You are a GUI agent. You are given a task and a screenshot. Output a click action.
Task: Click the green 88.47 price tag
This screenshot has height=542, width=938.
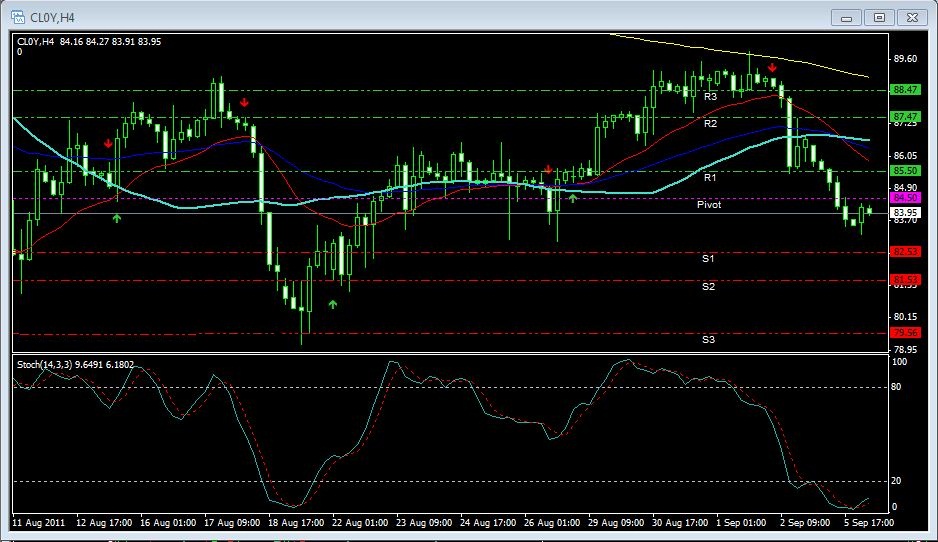pos(905,90)
